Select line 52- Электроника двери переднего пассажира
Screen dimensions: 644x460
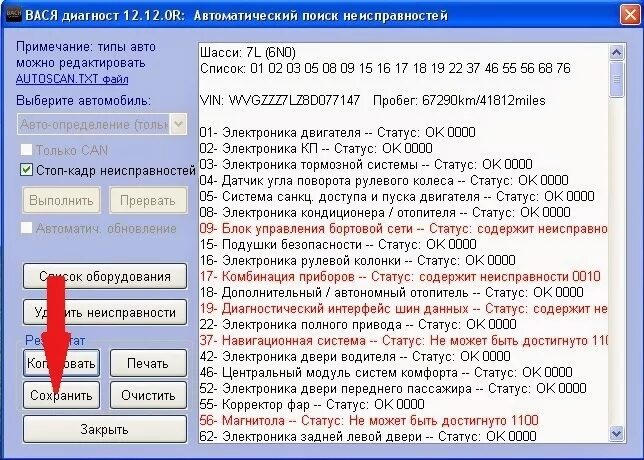coord(393,389)
